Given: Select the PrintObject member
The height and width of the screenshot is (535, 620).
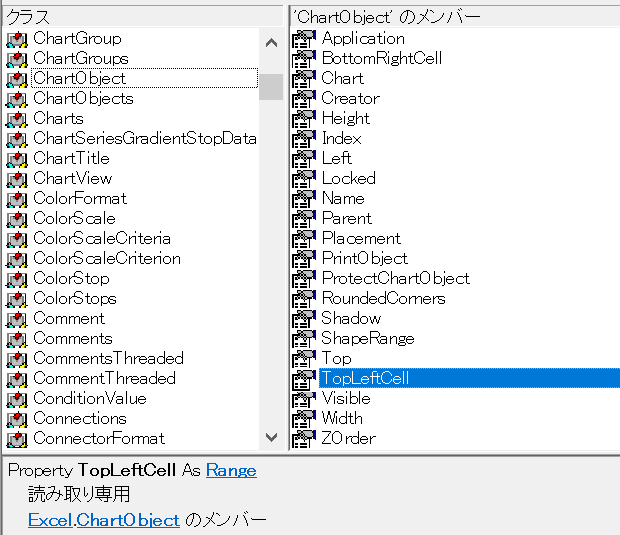Looking at the screenshot, I should 365,259.
